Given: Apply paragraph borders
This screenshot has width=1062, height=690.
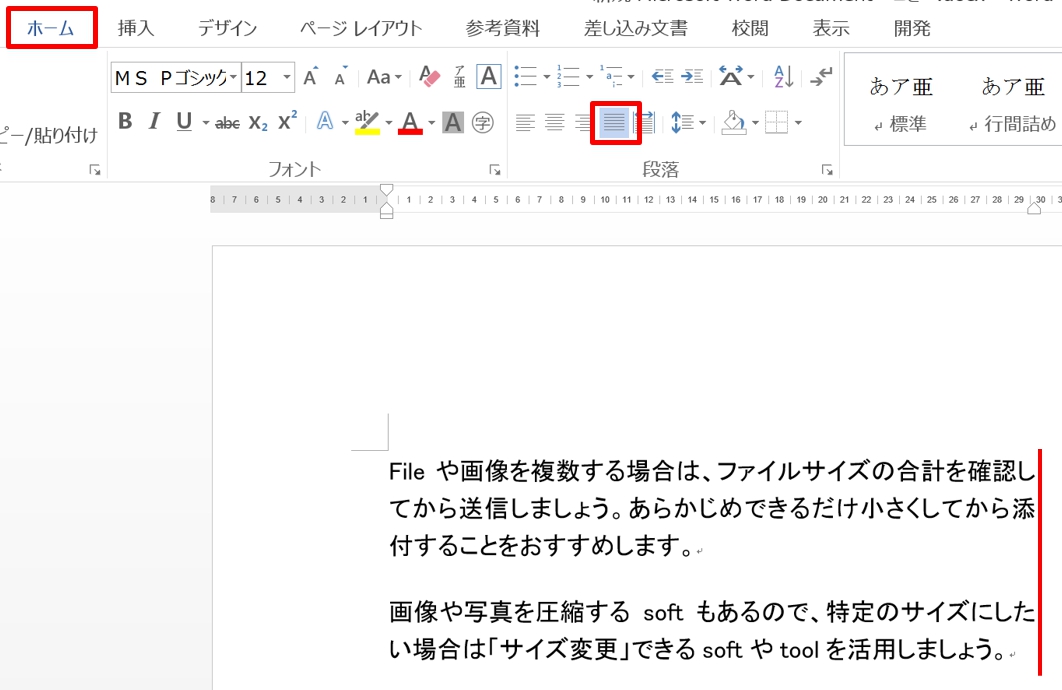Looking at the screenshot, I should 776,123.
